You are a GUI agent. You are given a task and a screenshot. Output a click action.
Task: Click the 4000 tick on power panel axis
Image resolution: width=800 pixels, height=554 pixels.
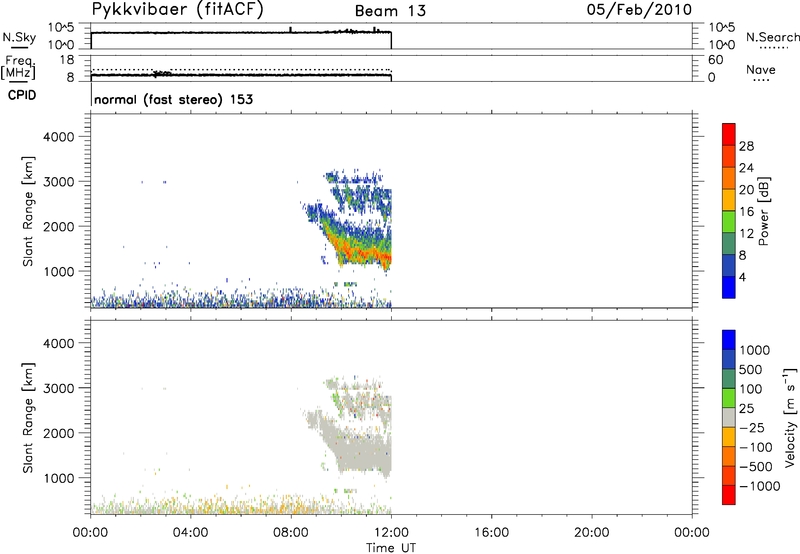click(58, 137)
